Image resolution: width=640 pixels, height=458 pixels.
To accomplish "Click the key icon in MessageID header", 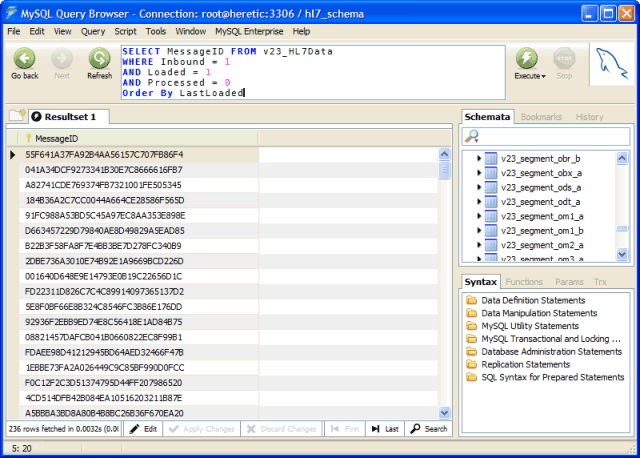I will tap(28, 138).
